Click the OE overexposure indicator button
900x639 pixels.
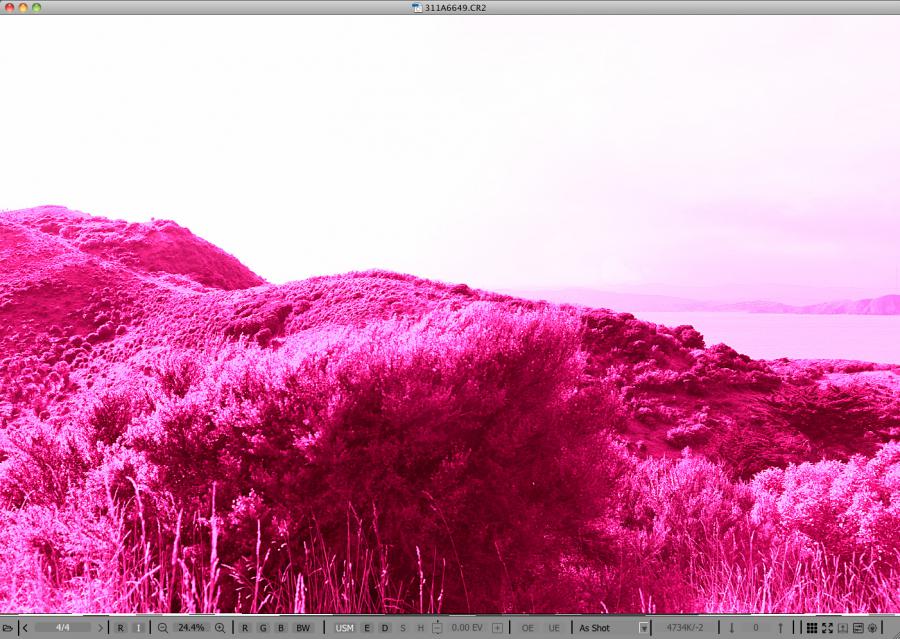[x=527, y=628]
